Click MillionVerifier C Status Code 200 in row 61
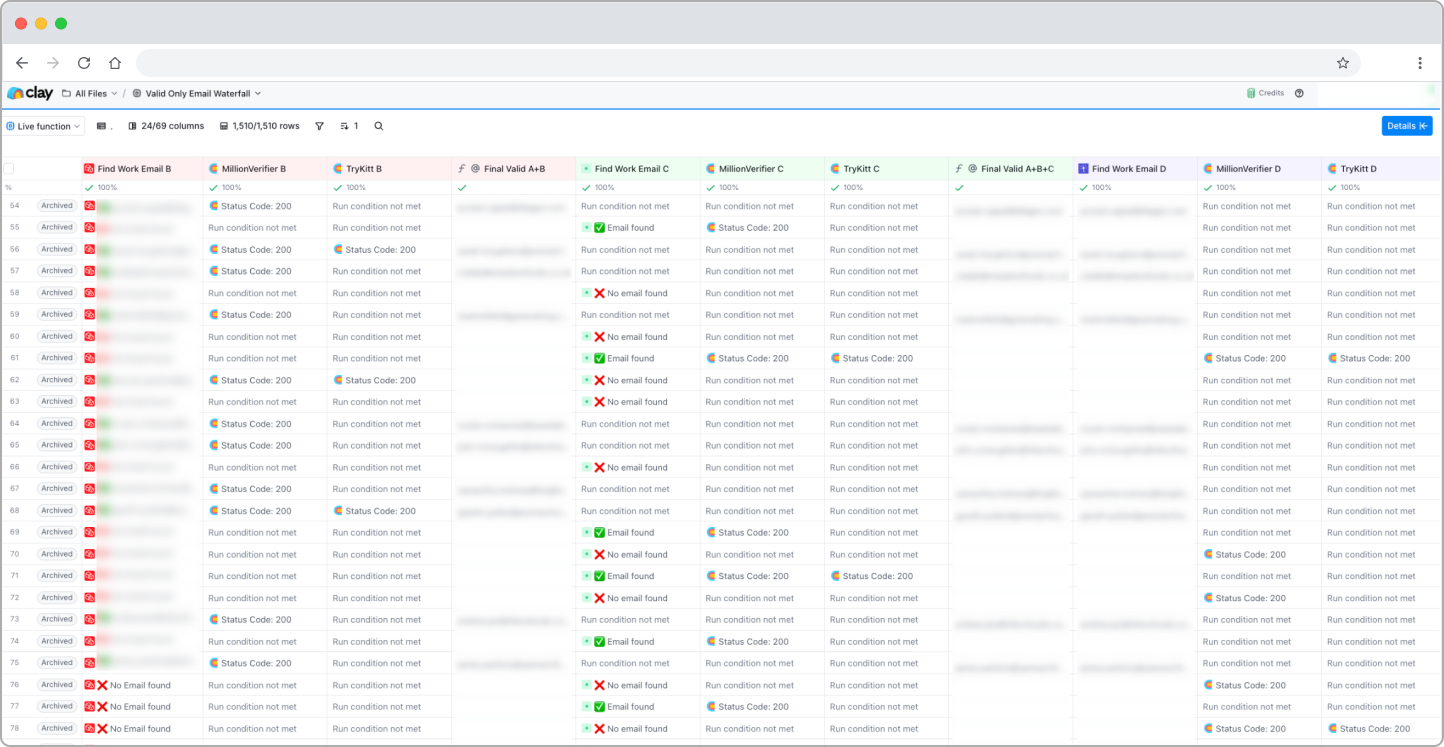The height and width of the screenshot is (747, 1444). pos(747,358)
